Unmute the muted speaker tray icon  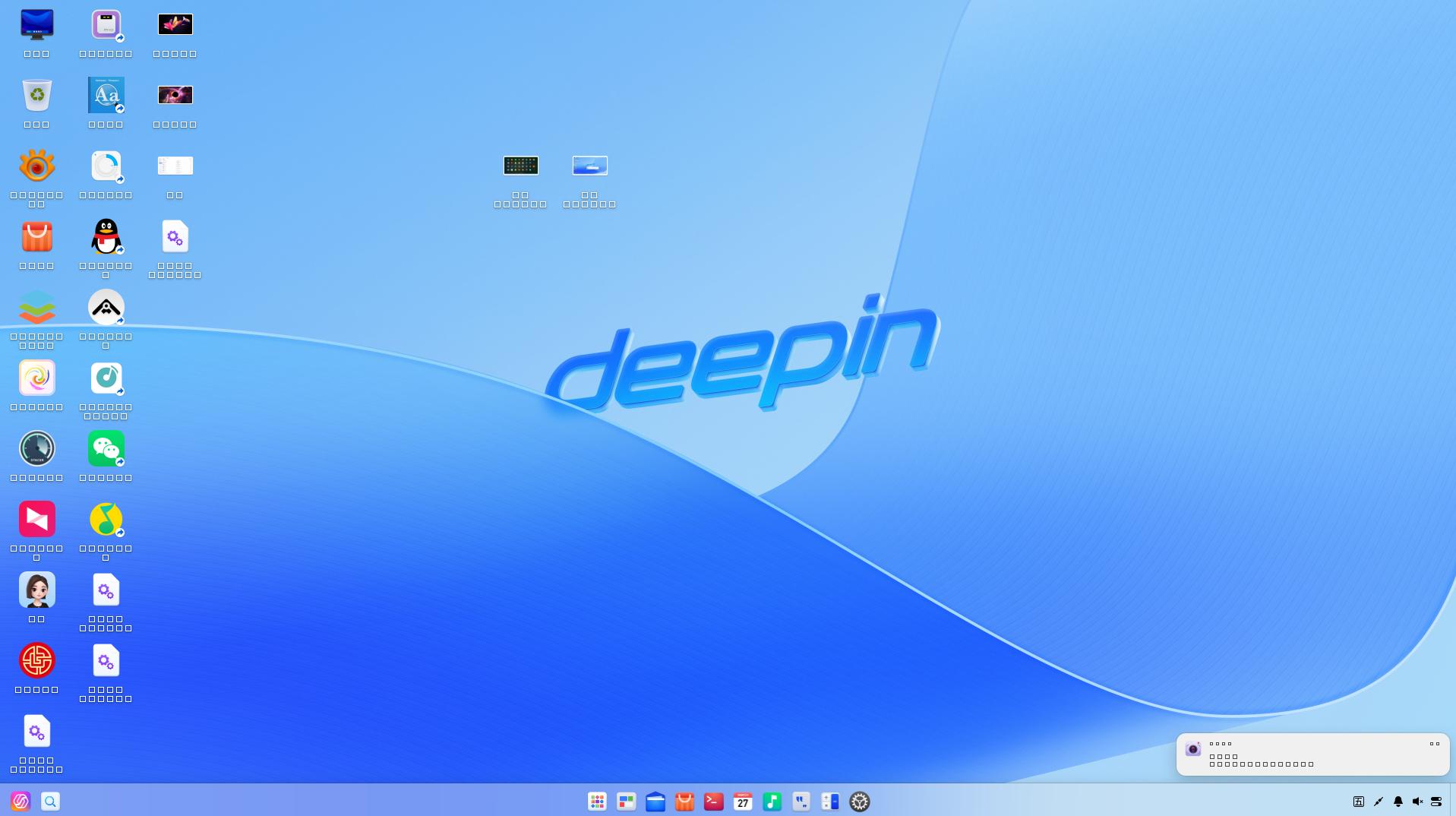point(1417,802)
